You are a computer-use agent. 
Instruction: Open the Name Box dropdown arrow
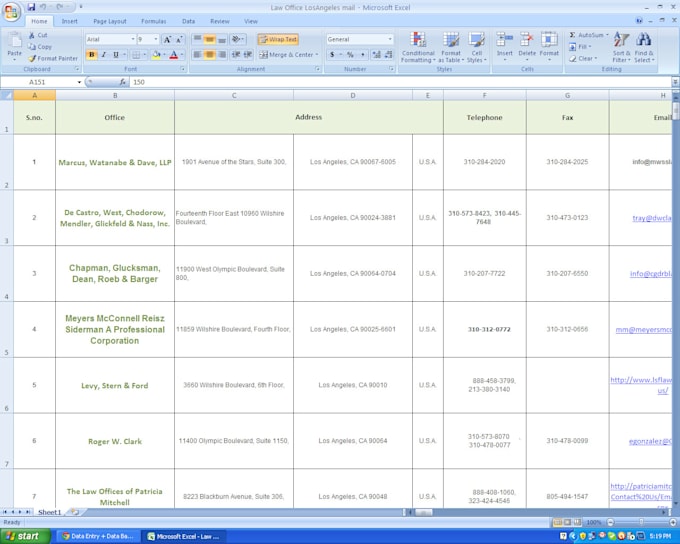tap(79, 82)
